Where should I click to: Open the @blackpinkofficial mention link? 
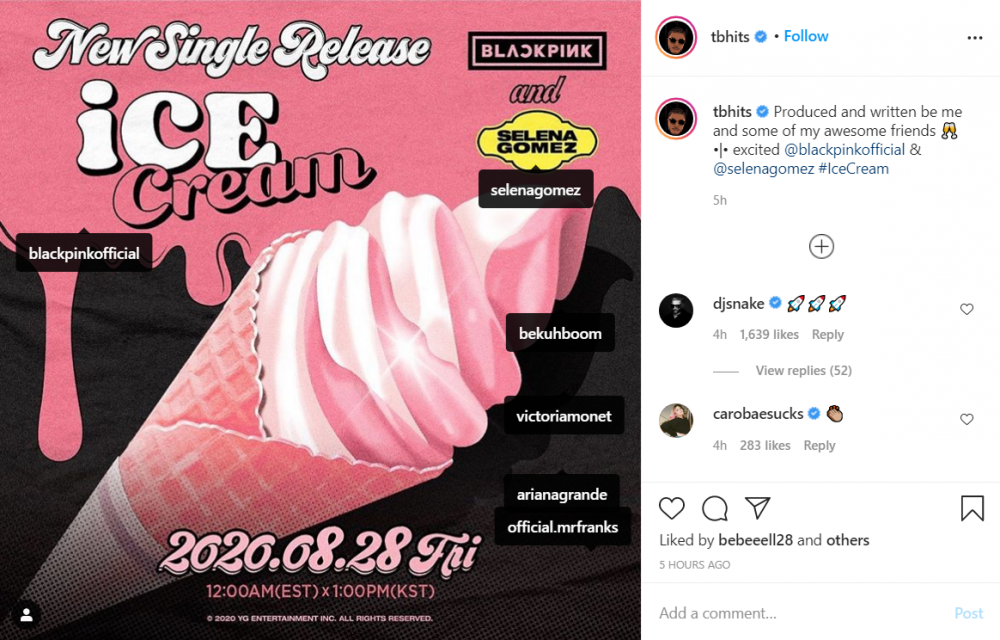click(844, 150)
